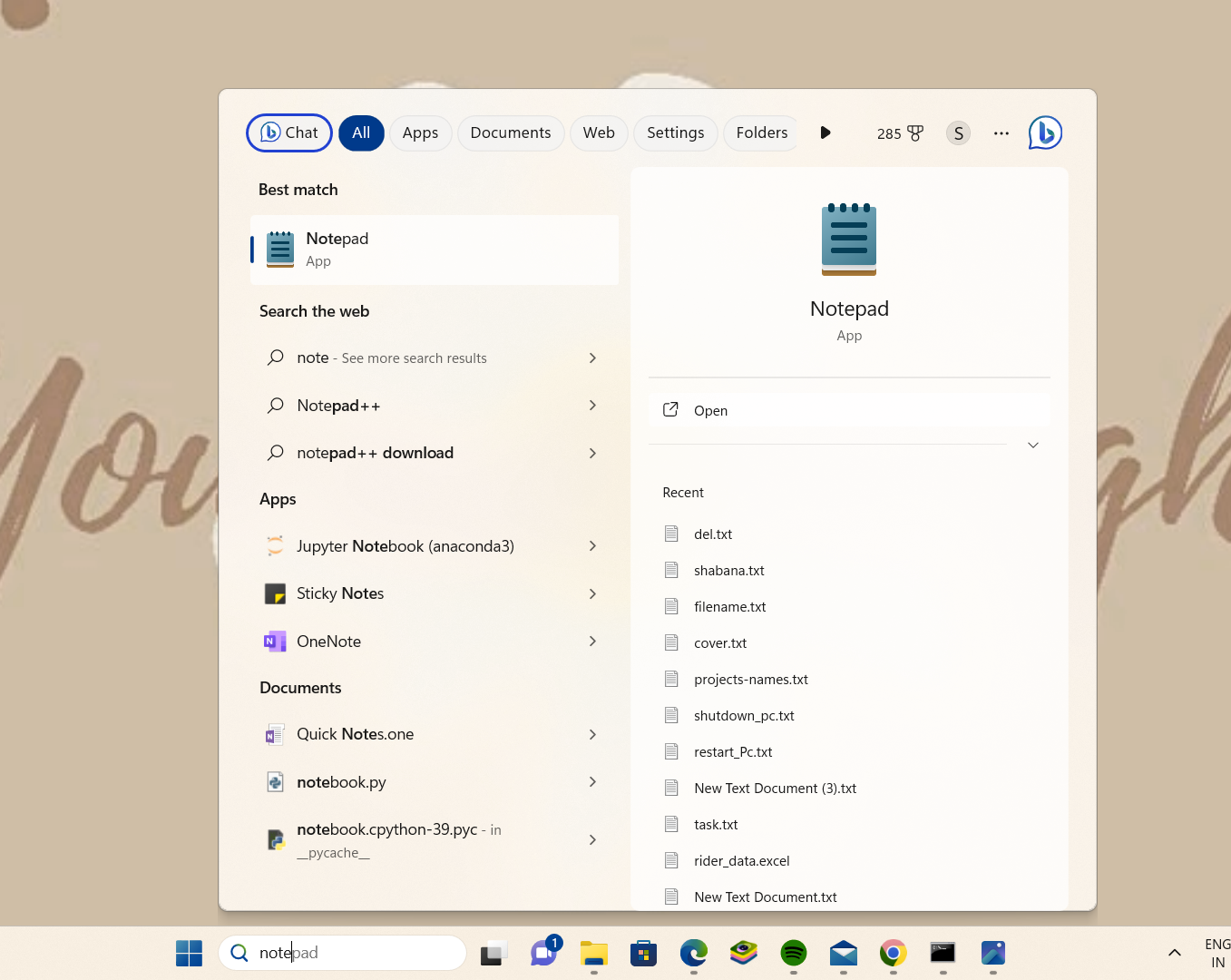Select the Notepad icon under Best match

[x=279, y=248]
